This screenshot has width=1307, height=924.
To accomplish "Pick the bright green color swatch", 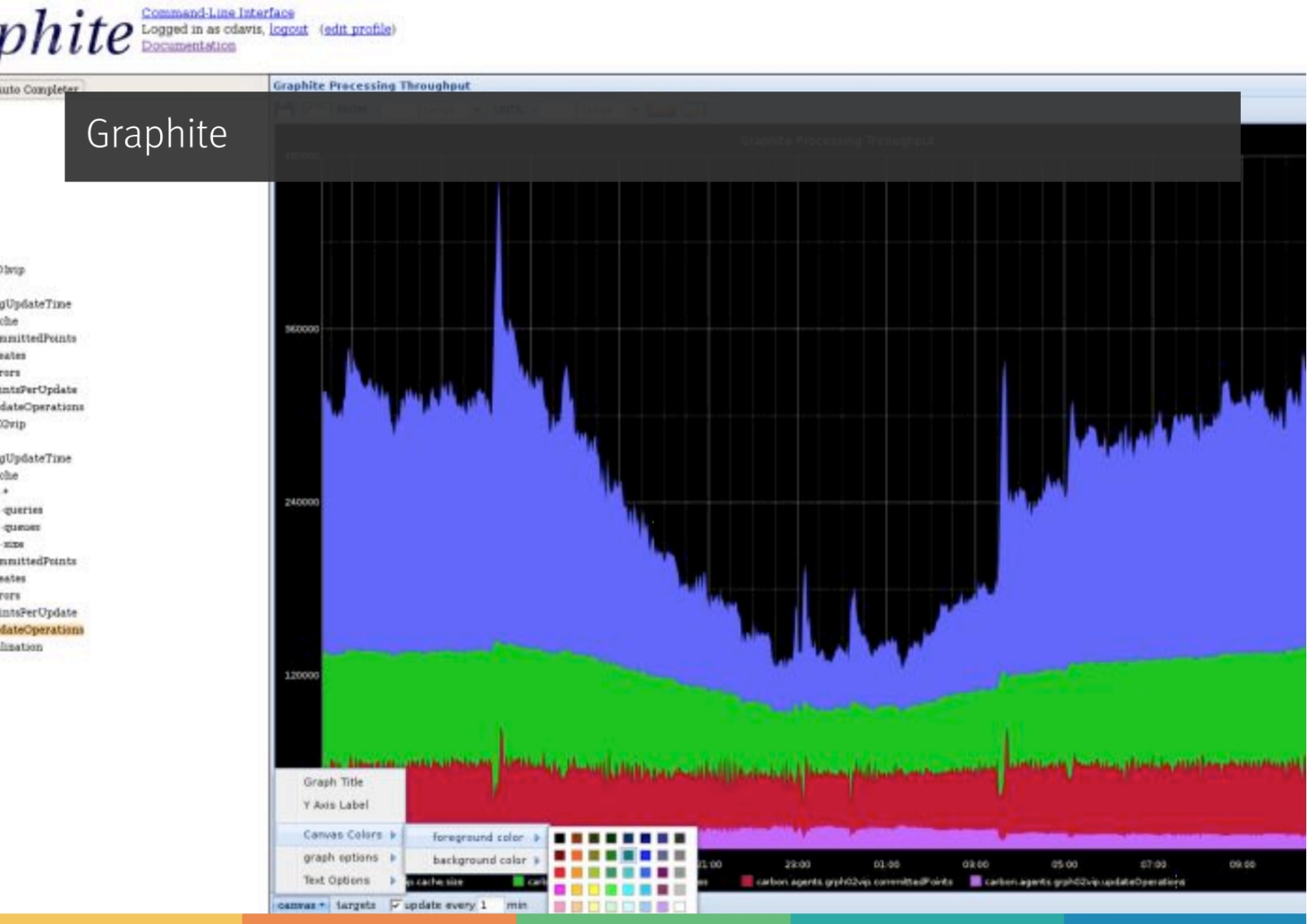I will pos(611,889).
